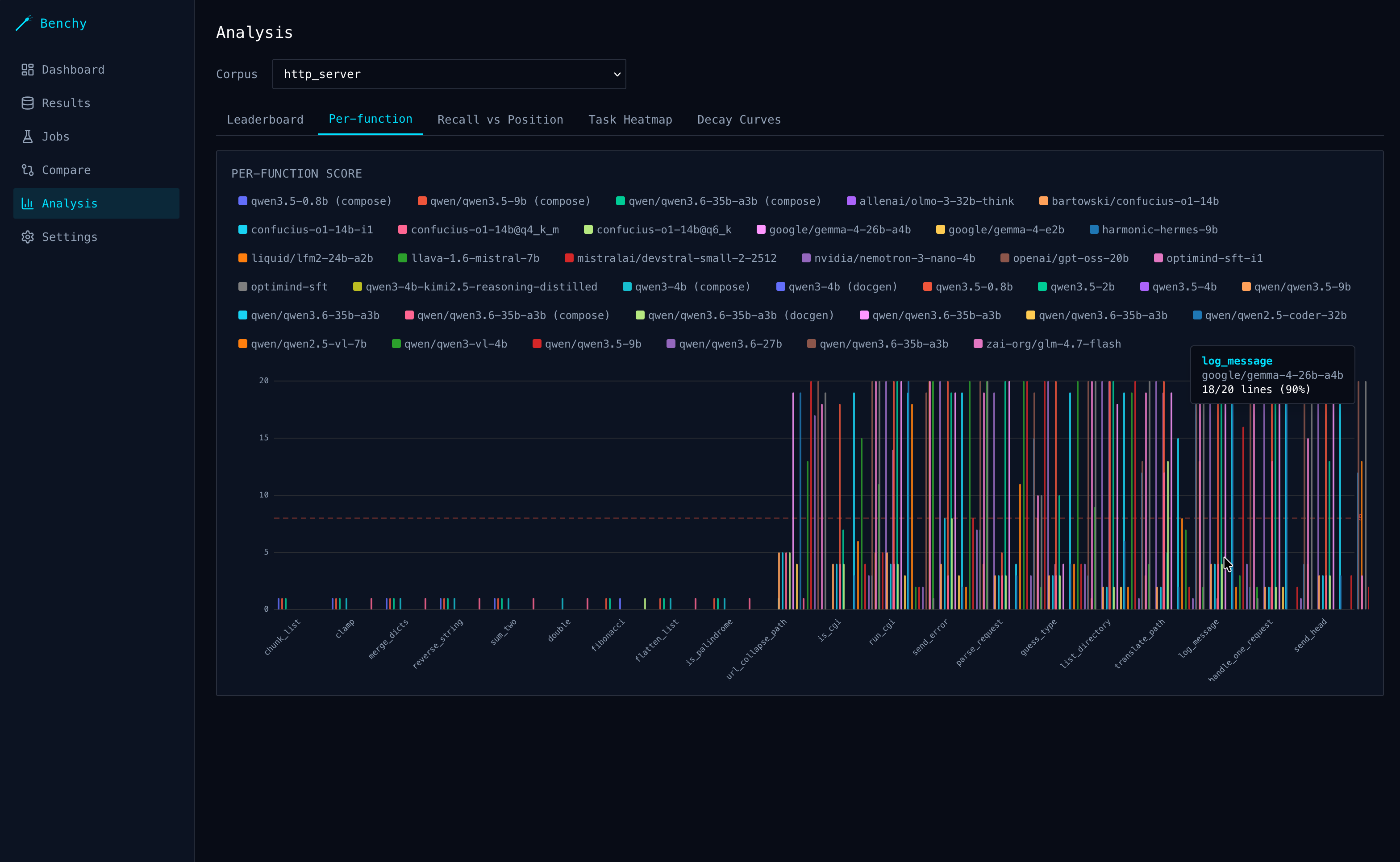Click the orange swatch beside qwen/qwen2.5-vl-7b
This screenshot has height=862, width=1400.
pyautogui.click(x=243, y=344)
